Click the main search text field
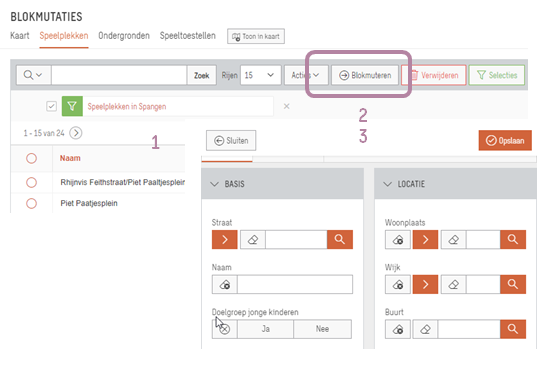 (119, 75)
